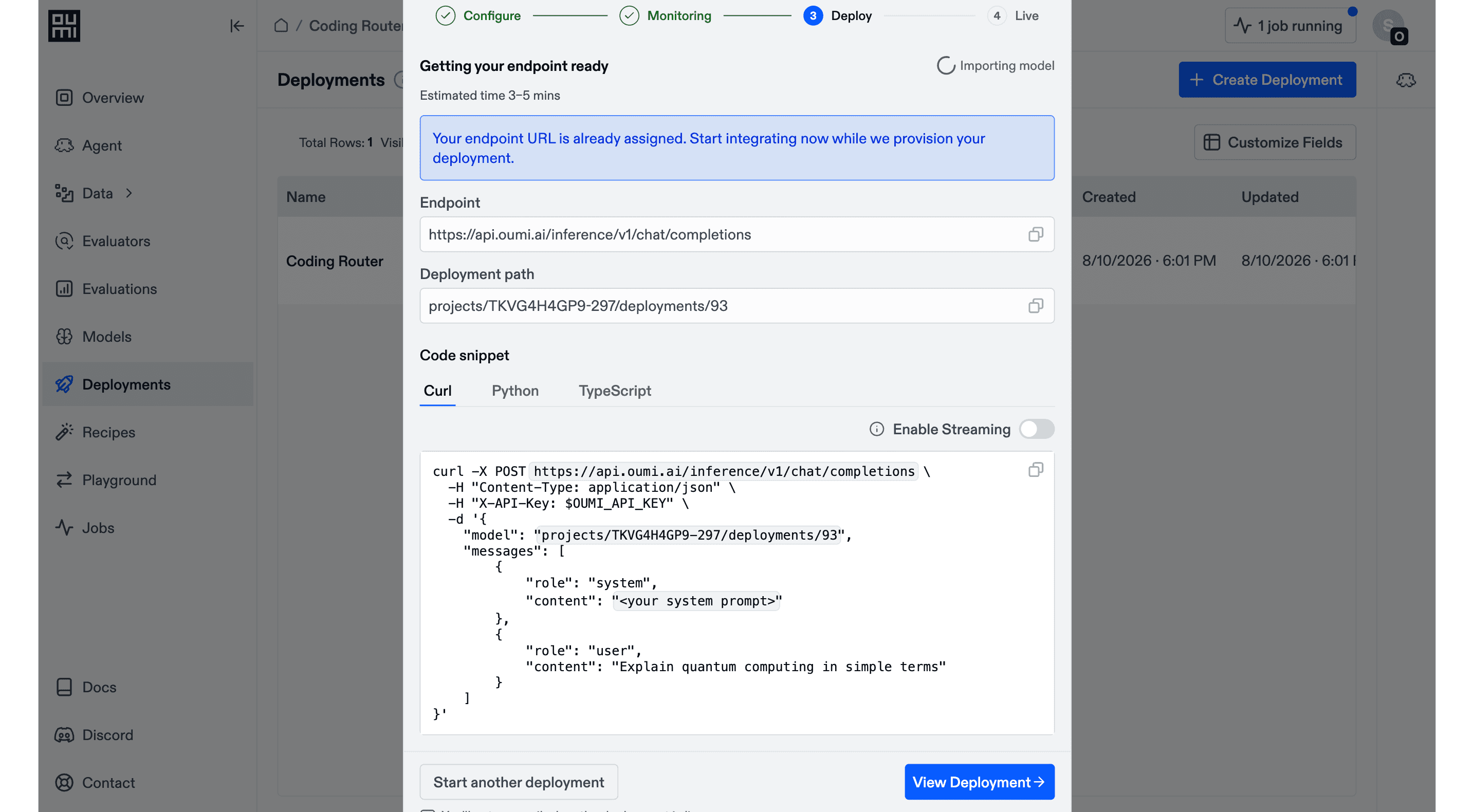Open Evaluators in the sidebar
This screenshot has height=812, width=1474.
click(148, 241)
